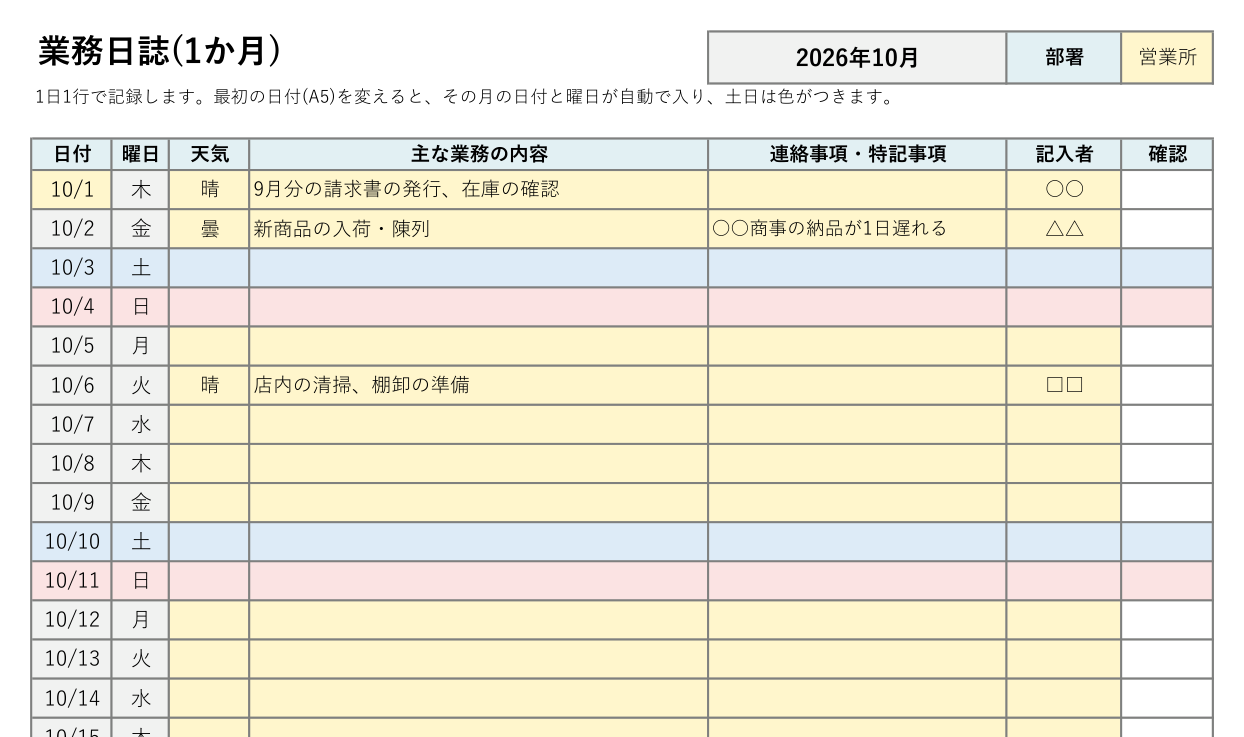Click the empty 天気 cell for 10/5
This screenshot has height=737, width=1244.
(209, 345)
